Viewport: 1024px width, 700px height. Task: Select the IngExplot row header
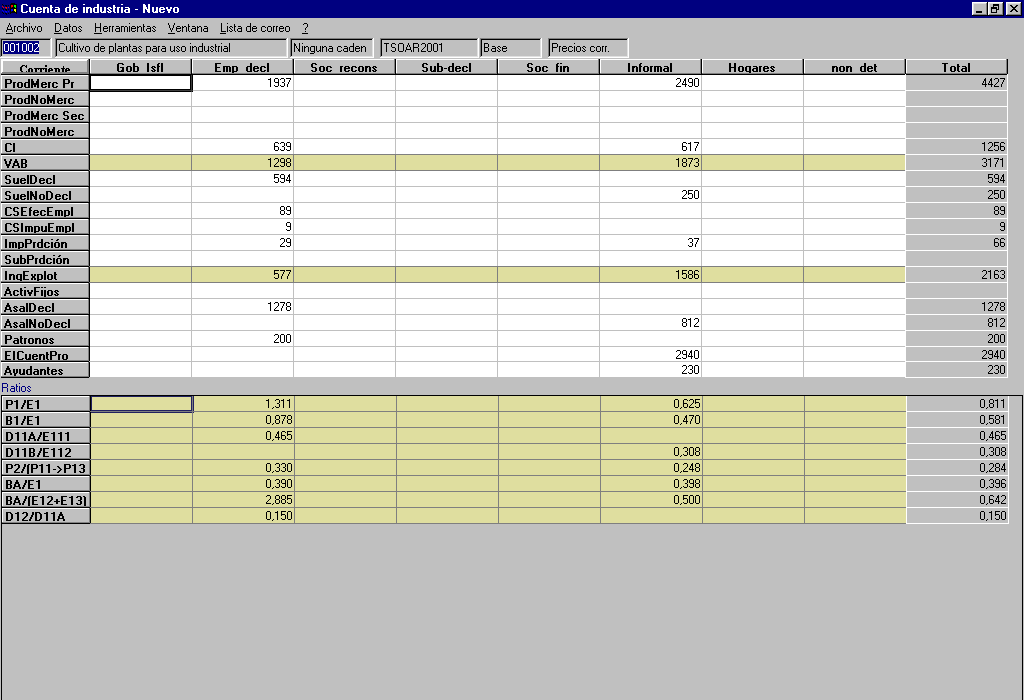coord(45,275)
